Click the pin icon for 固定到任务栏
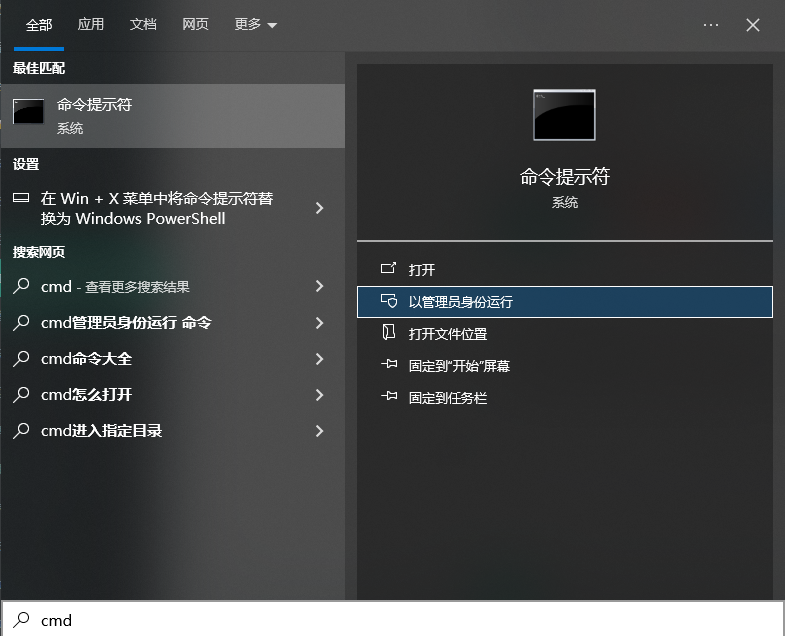The width and height of the screenshot is (785, 636). coord(389,398)
